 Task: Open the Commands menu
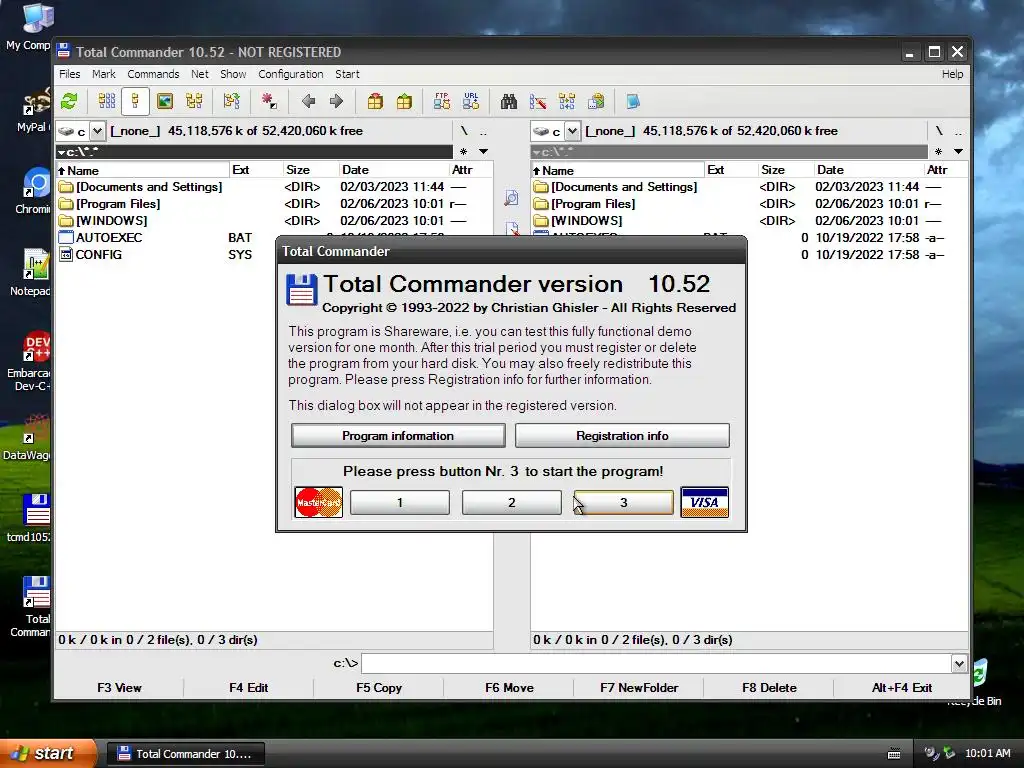(153, 74)
